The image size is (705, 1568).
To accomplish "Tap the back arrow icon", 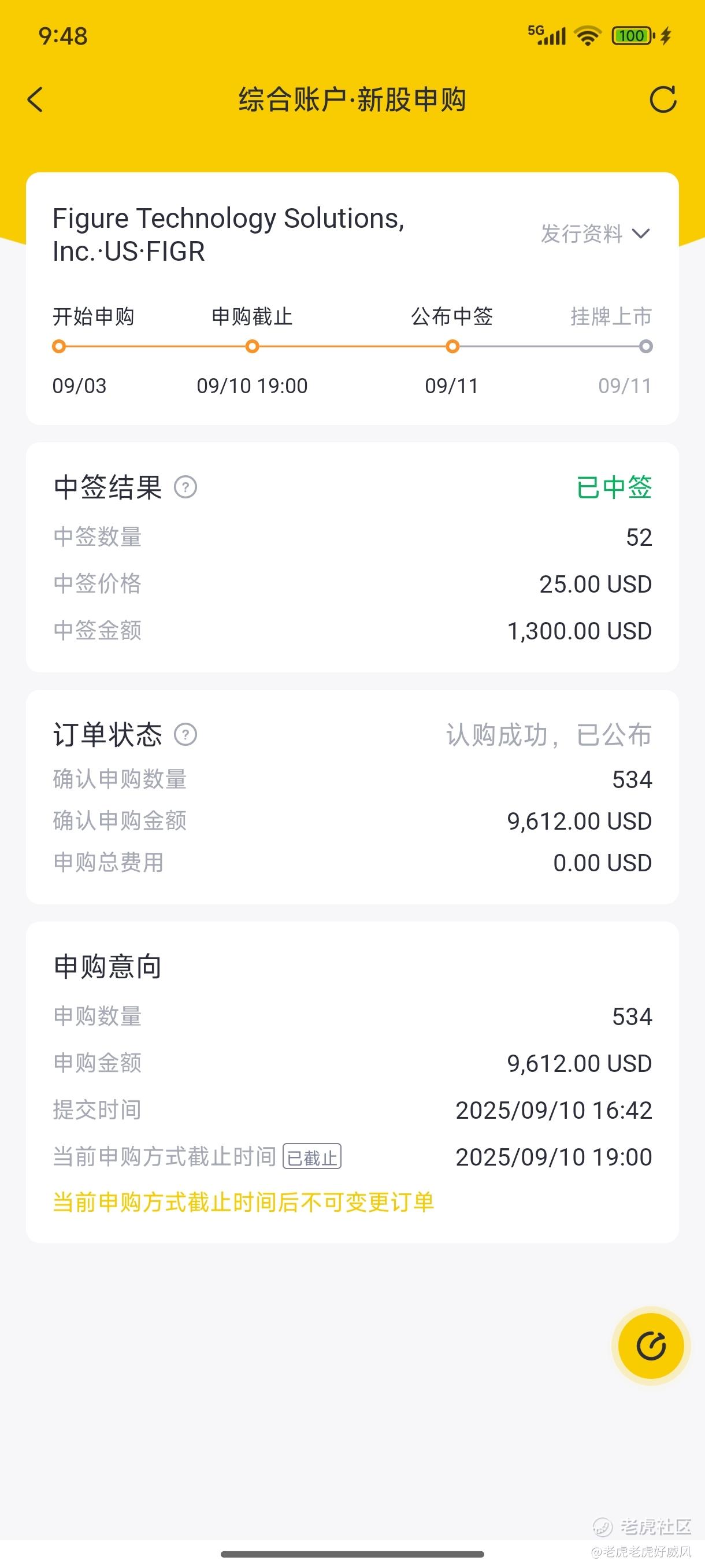I will click(35, 99).
